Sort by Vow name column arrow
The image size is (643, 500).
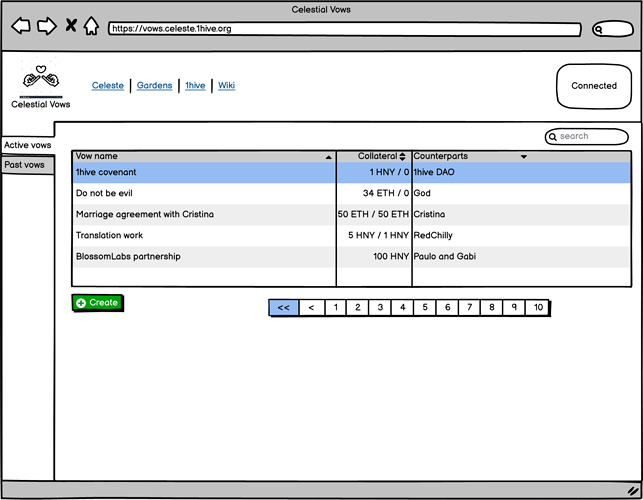point(329,157)
